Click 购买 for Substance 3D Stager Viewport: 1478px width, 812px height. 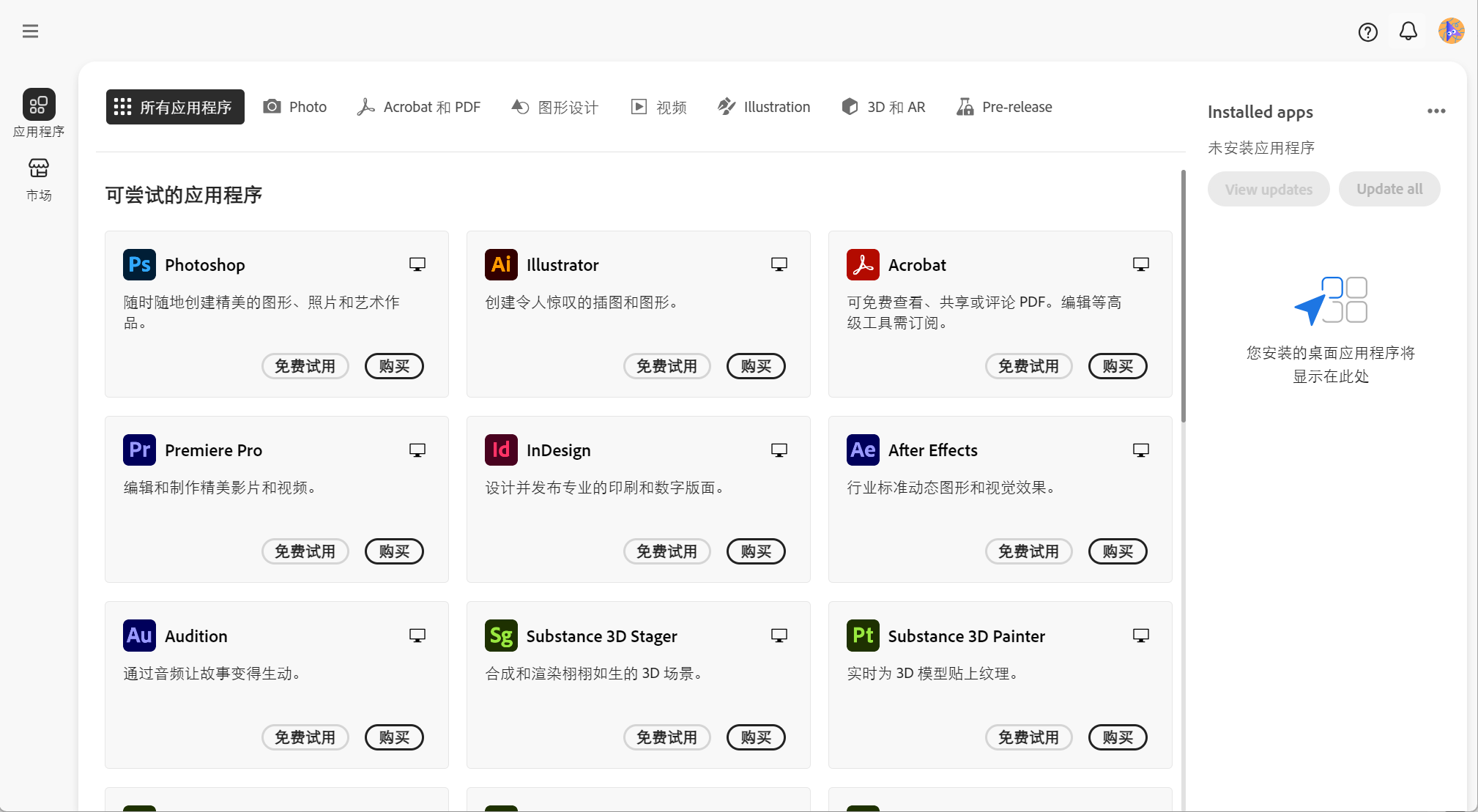pos(756,737)
